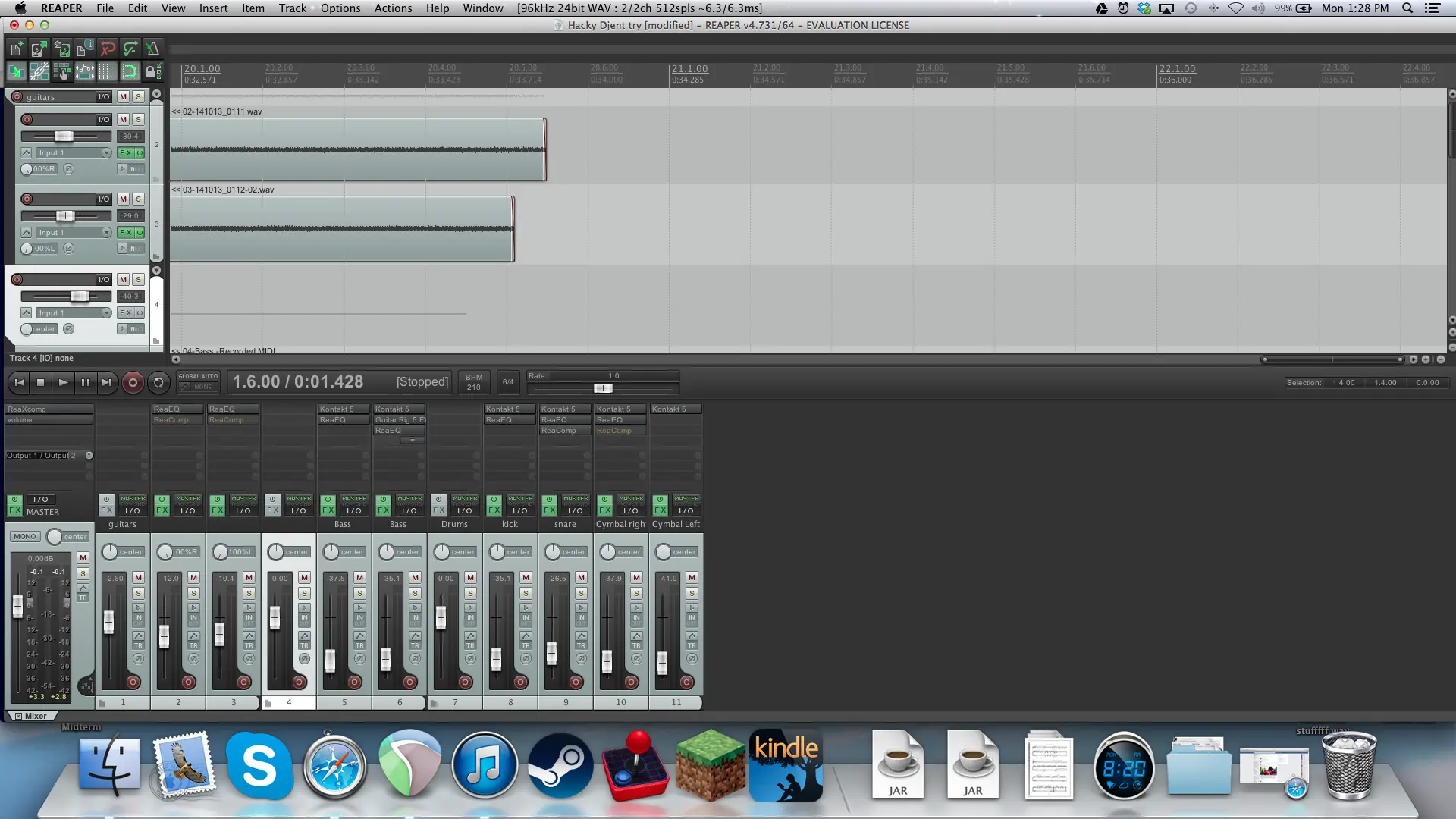Open master FX chain in mixer
1456x819 pixels.
point(14,511)
